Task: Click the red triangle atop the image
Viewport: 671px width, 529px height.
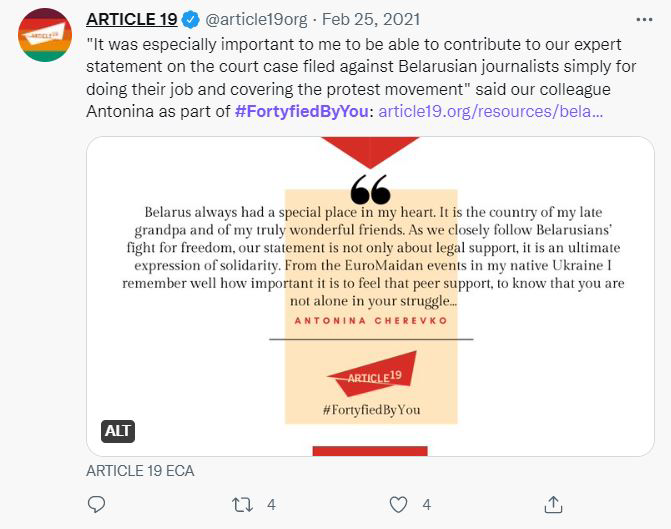Action: coord(370,152)
